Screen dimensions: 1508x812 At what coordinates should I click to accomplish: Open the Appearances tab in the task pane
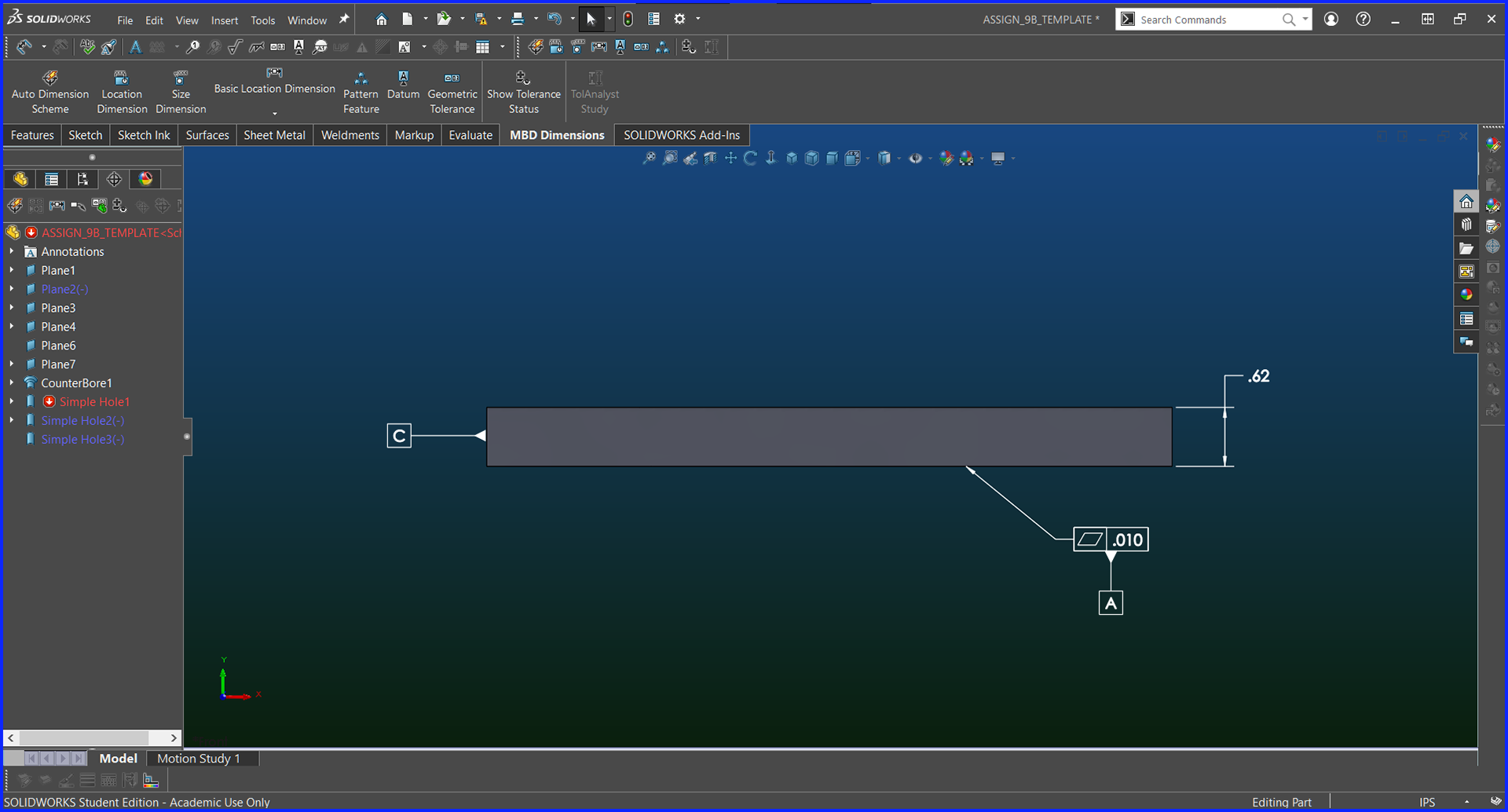(x=1466, y=295)
